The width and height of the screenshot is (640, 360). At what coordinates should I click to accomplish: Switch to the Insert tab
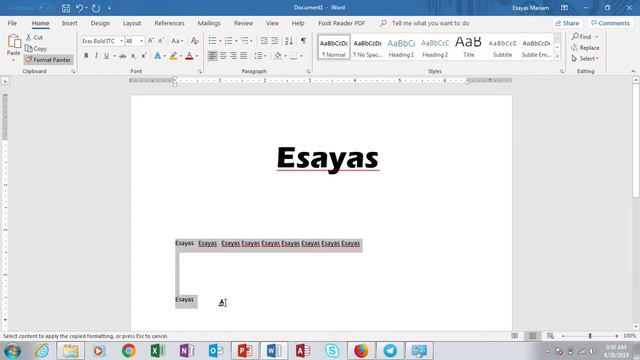[x=69, y=23]
